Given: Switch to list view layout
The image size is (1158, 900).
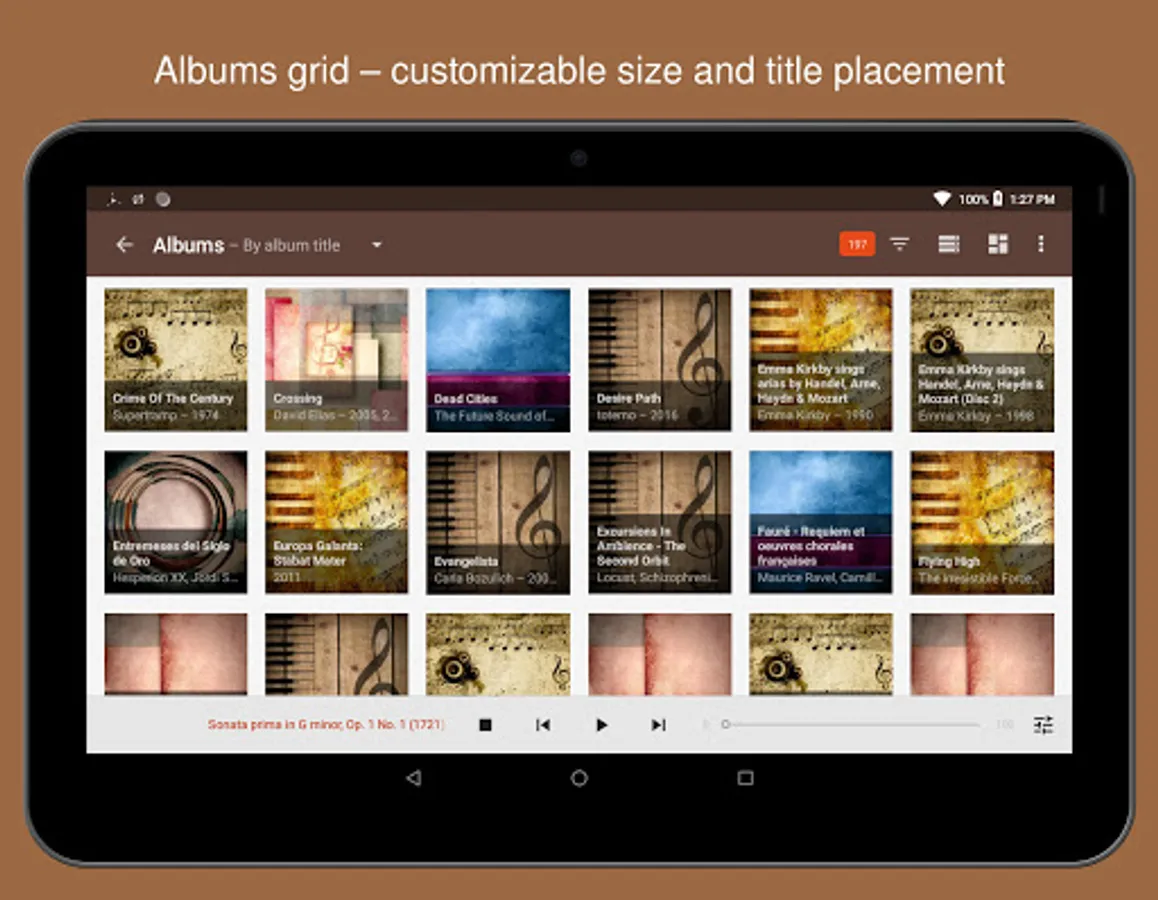Looking at the screenshot, I should point(948,244).
